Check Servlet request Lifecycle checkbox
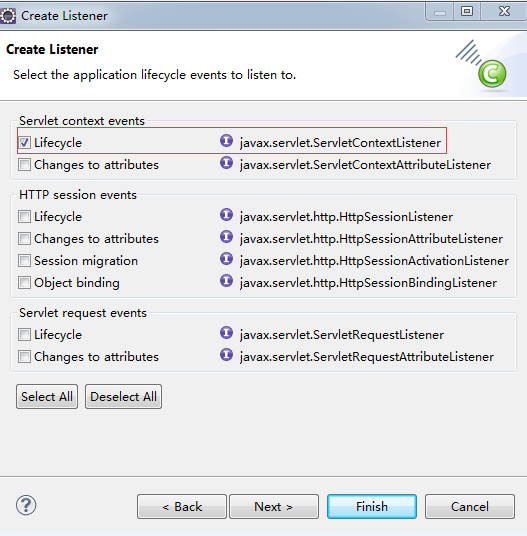 [x=24, y=335]
